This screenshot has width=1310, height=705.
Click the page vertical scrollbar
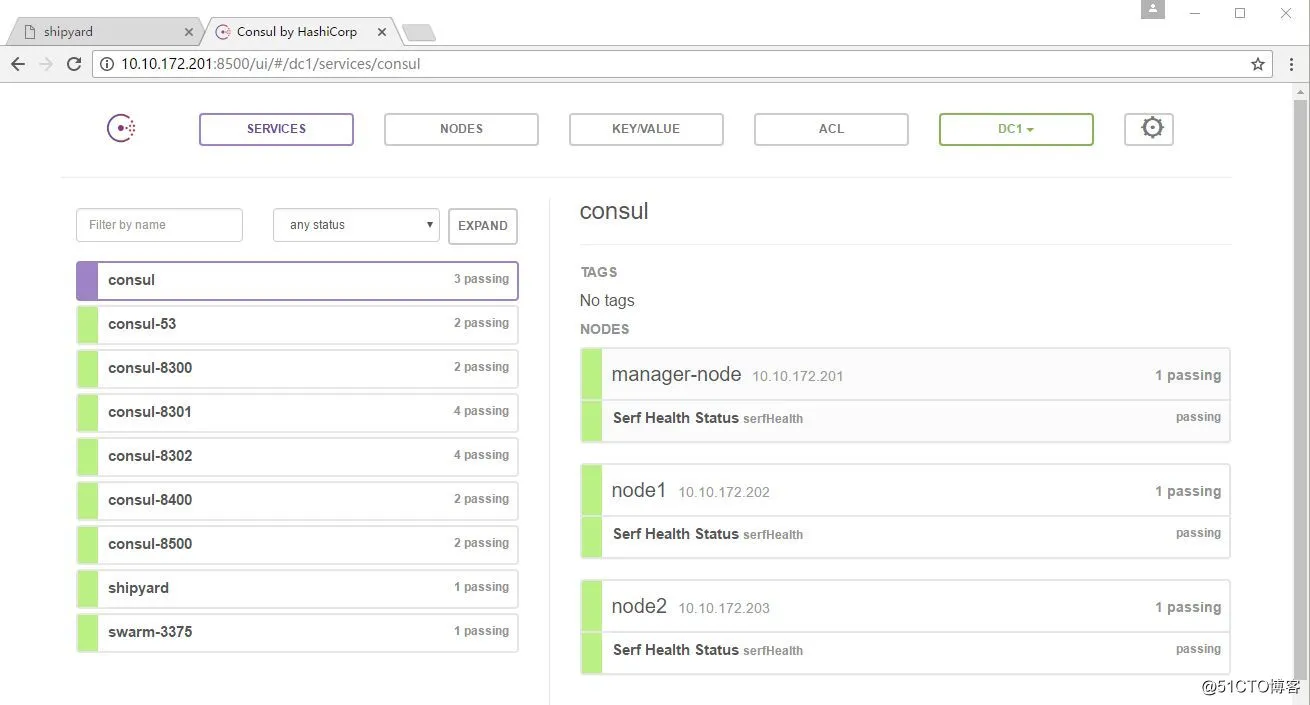click(1300, 390)
